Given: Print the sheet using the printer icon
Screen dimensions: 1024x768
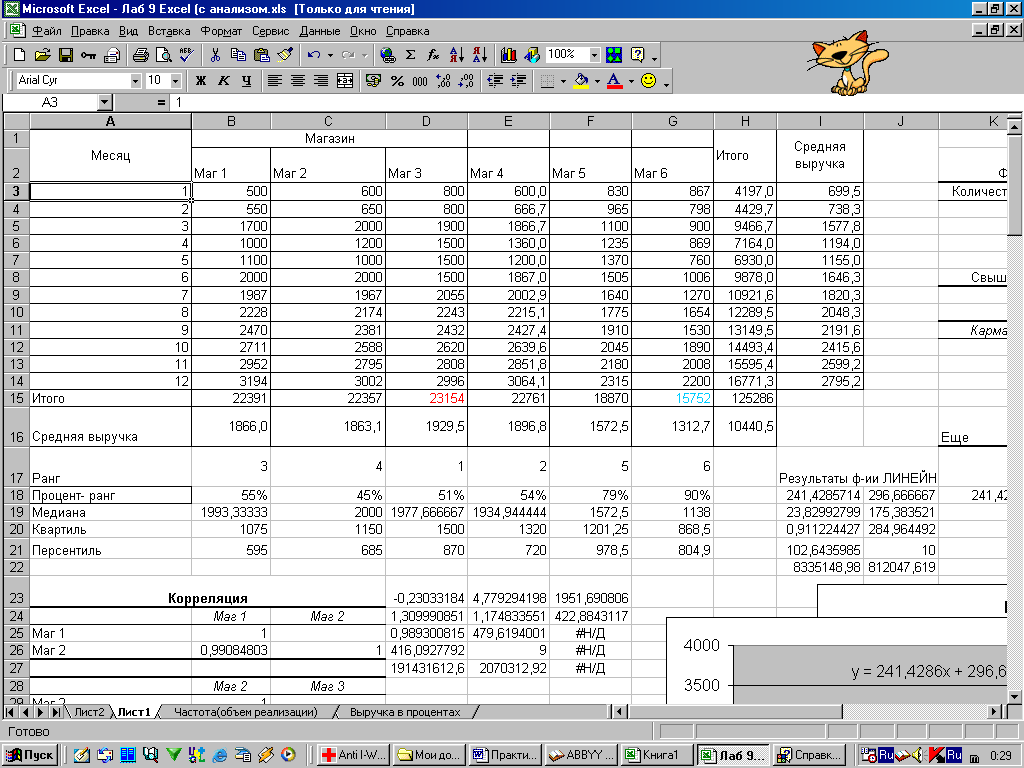Looking at the screenshot, I should point(140,56).
